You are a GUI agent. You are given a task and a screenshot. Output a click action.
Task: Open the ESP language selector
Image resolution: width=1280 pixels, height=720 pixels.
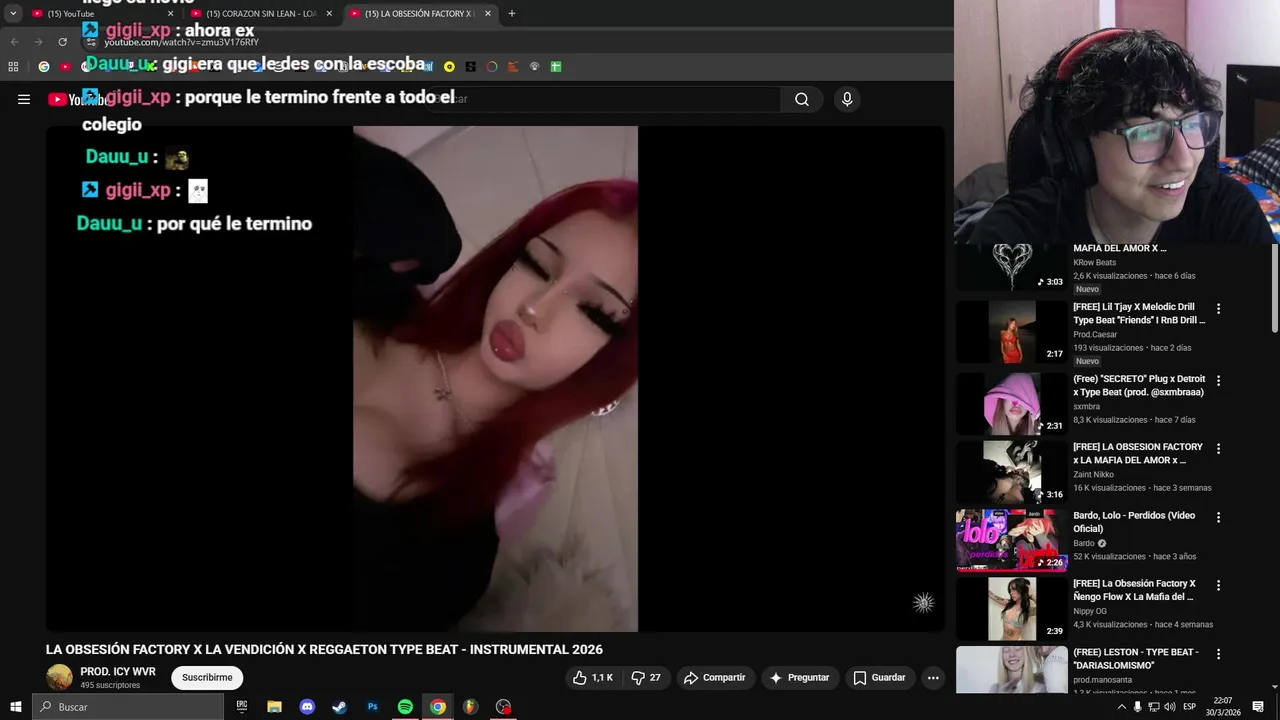tap(1190, 707)
